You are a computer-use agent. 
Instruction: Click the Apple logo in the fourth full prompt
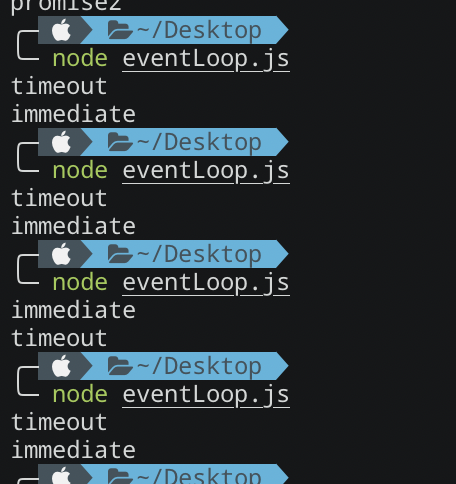pyautogui.click(x=61, y=366)
